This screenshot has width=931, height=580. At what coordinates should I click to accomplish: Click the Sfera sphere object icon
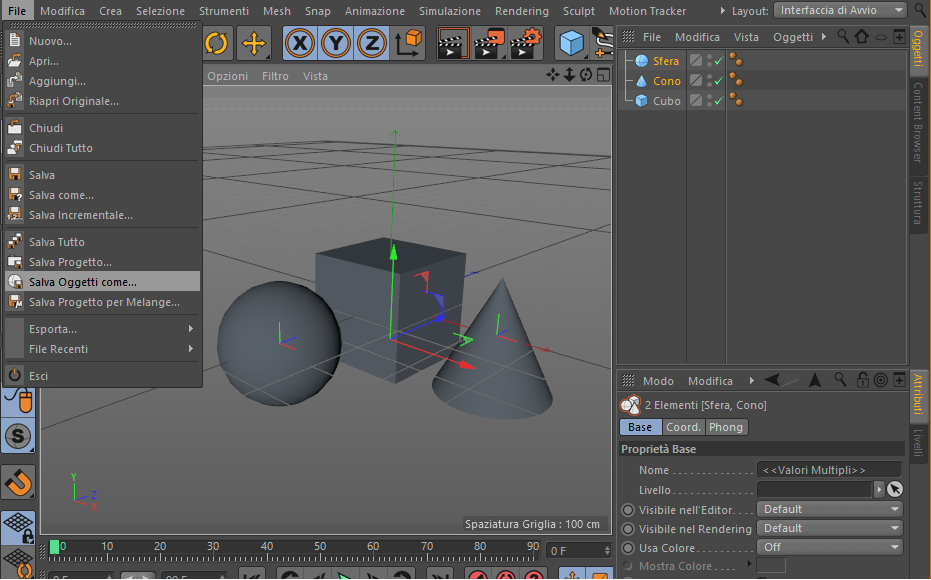click(641, 61)
